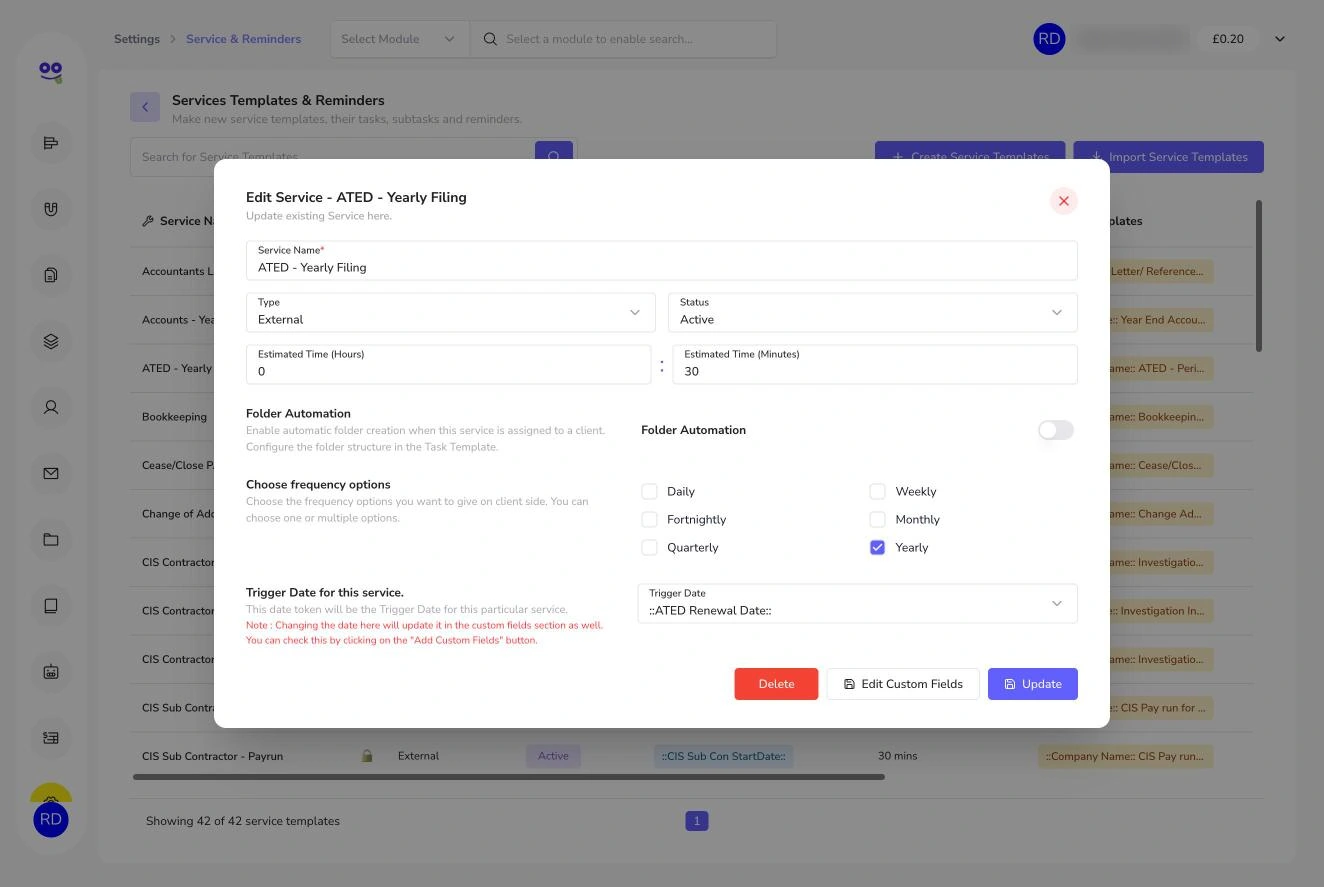
Task: Check the Fortnightly frequency checkbox
Action: click(x=650, y=519)
